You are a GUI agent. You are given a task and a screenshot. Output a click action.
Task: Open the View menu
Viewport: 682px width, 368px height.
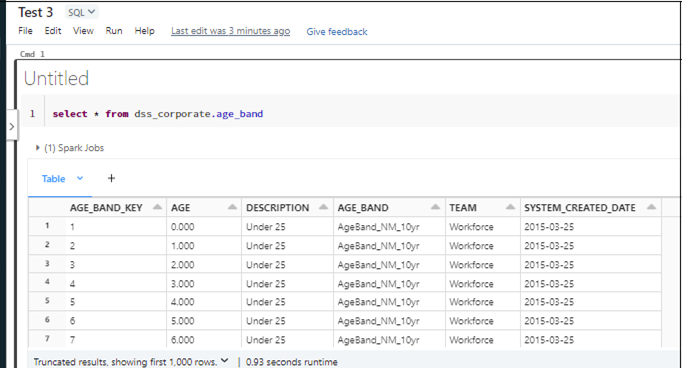pos(83,31)
